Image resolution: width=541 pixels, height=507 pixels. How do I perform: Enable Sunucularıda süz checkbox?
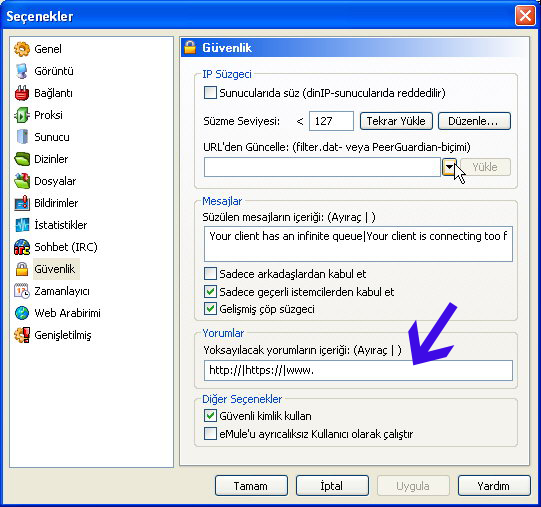tap(210, 93)
